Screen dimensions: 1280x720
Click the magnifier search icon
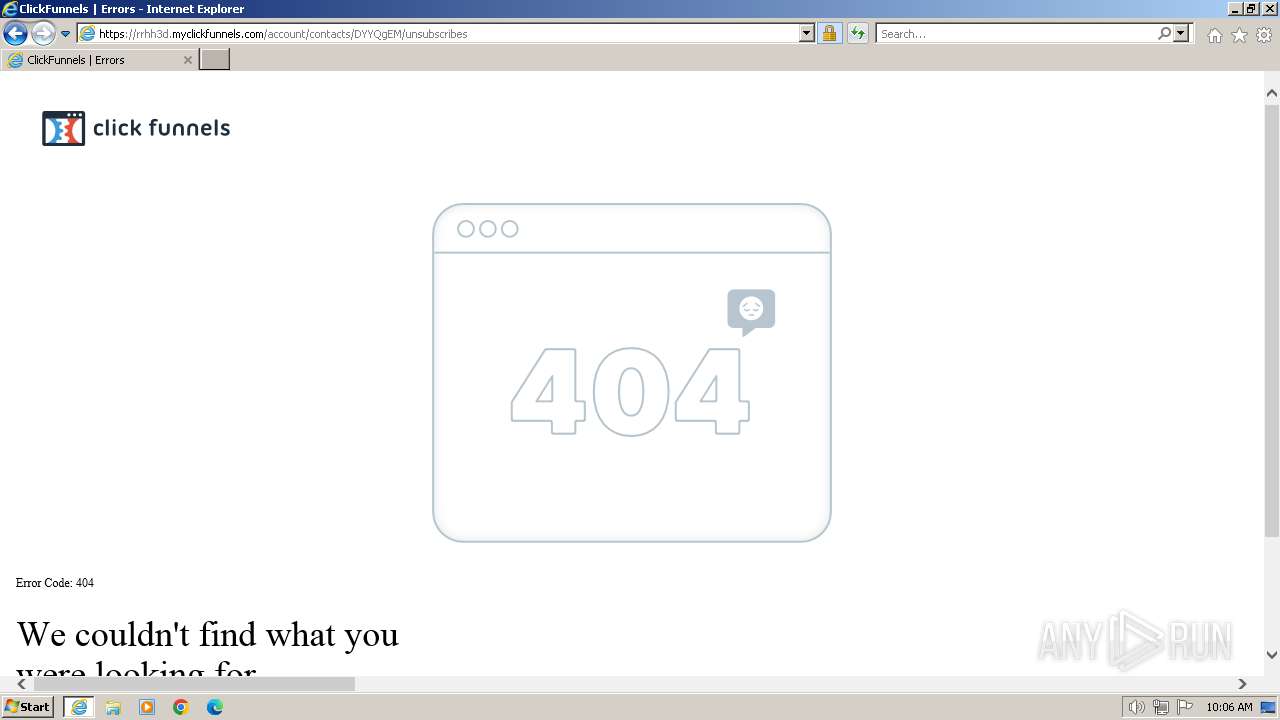[1164, 34]
